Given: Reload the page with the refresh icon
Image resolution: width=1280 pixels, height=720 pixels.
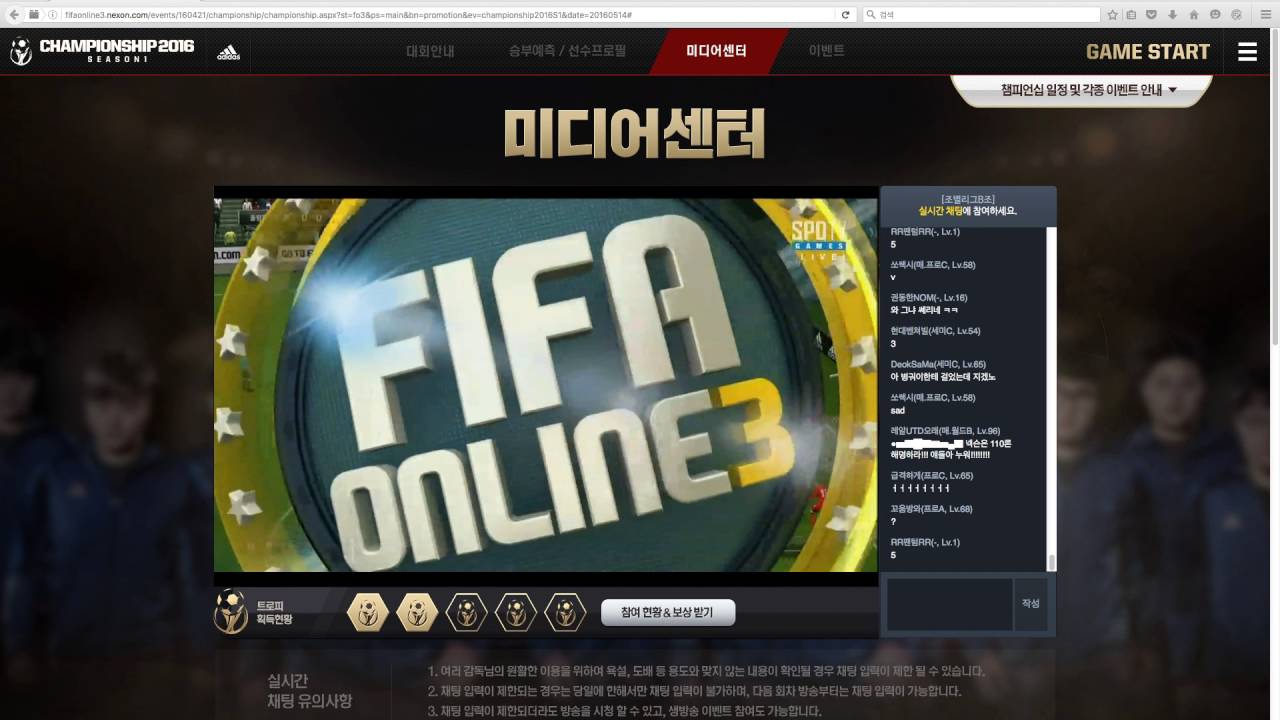Looking at the screenshot, I should click(x=846, y=15).
